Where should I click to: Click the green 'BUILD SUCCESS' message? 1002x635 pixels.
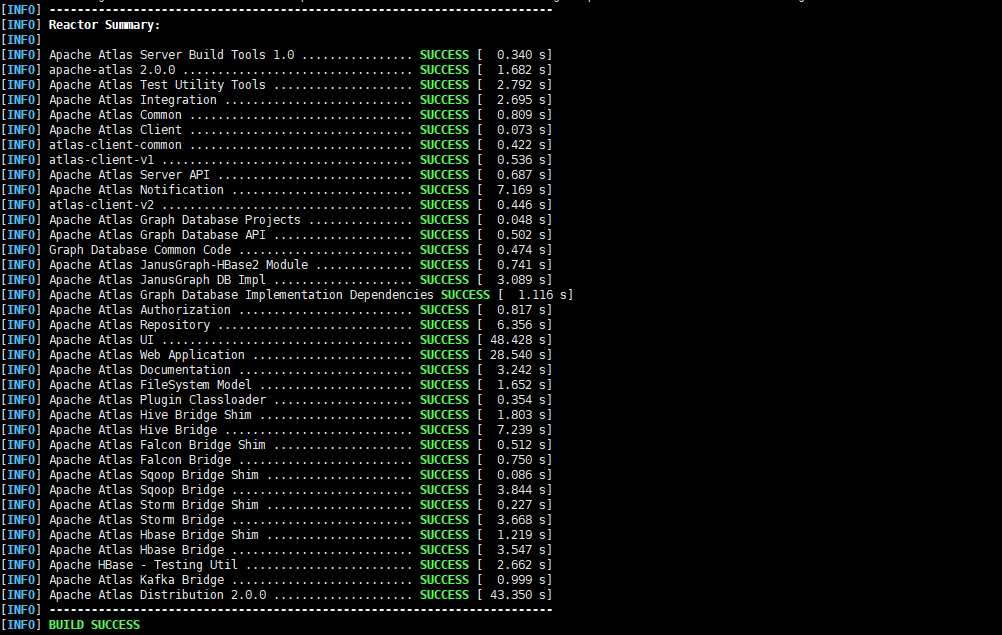pos(94,625)
